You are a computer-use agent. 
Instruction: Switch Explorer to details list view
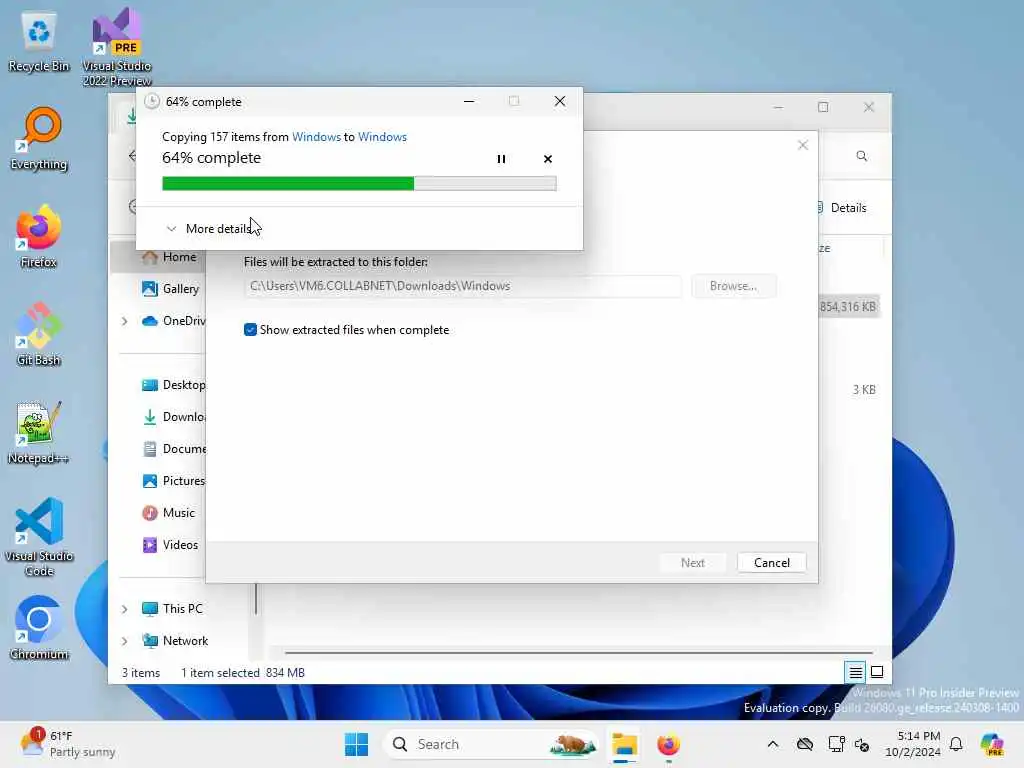pos(855,672)
